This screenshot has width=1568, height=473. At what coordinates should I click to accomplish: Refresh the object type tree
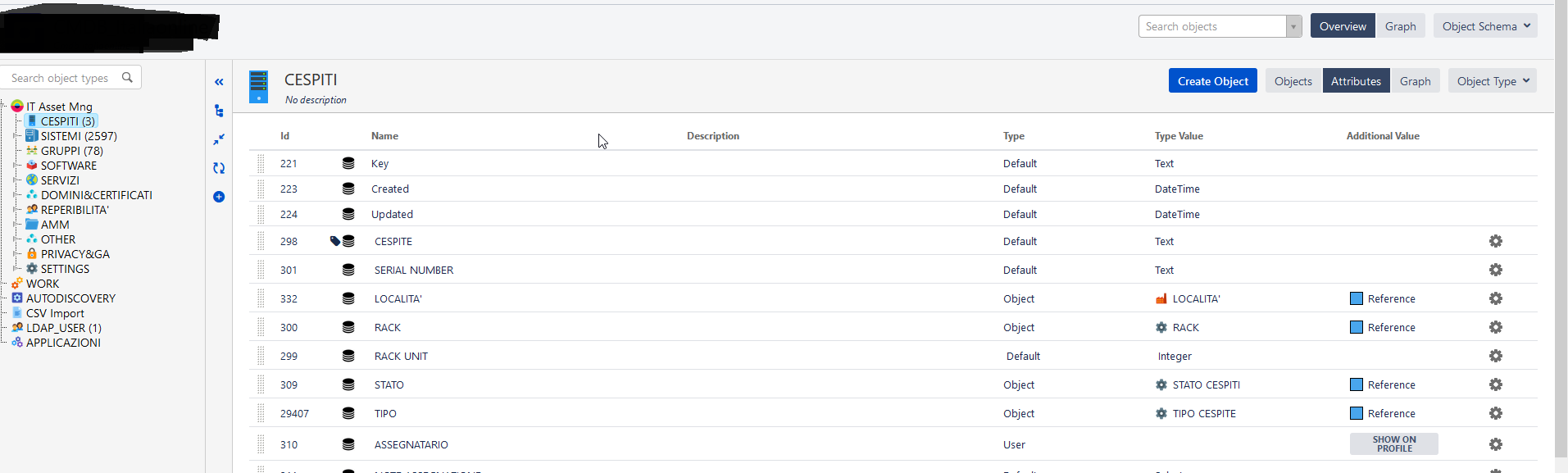pos(219,168)
